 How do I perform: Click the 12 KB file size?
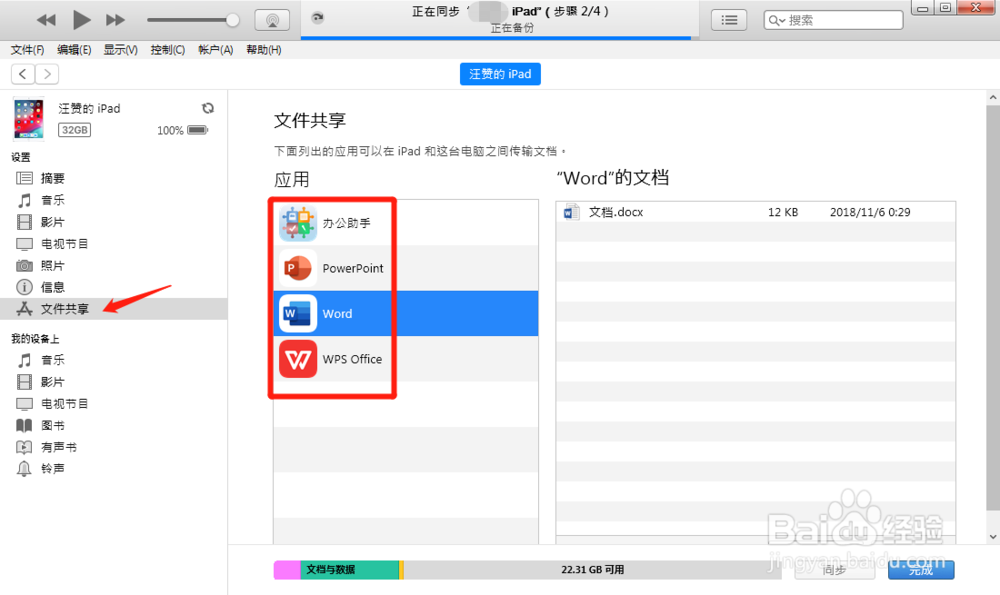(783, 212)
